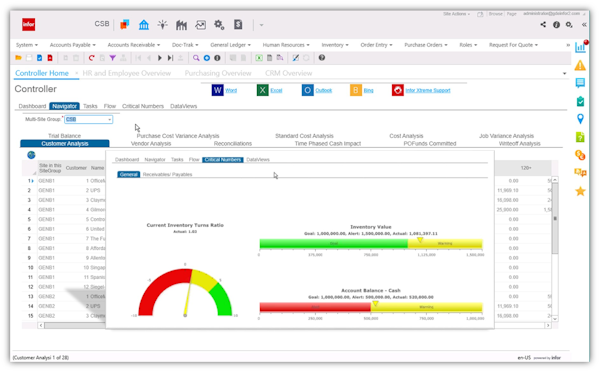600x372 pixels.
Task: Click the pencil edit toolbar icon
Action: pos(295,58)
